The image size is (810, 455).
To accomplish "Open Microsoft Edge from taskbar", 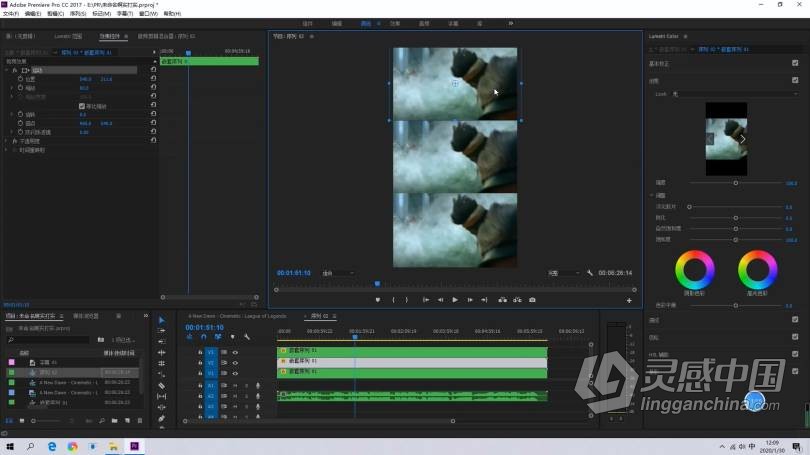I will [x=52, y=446].
